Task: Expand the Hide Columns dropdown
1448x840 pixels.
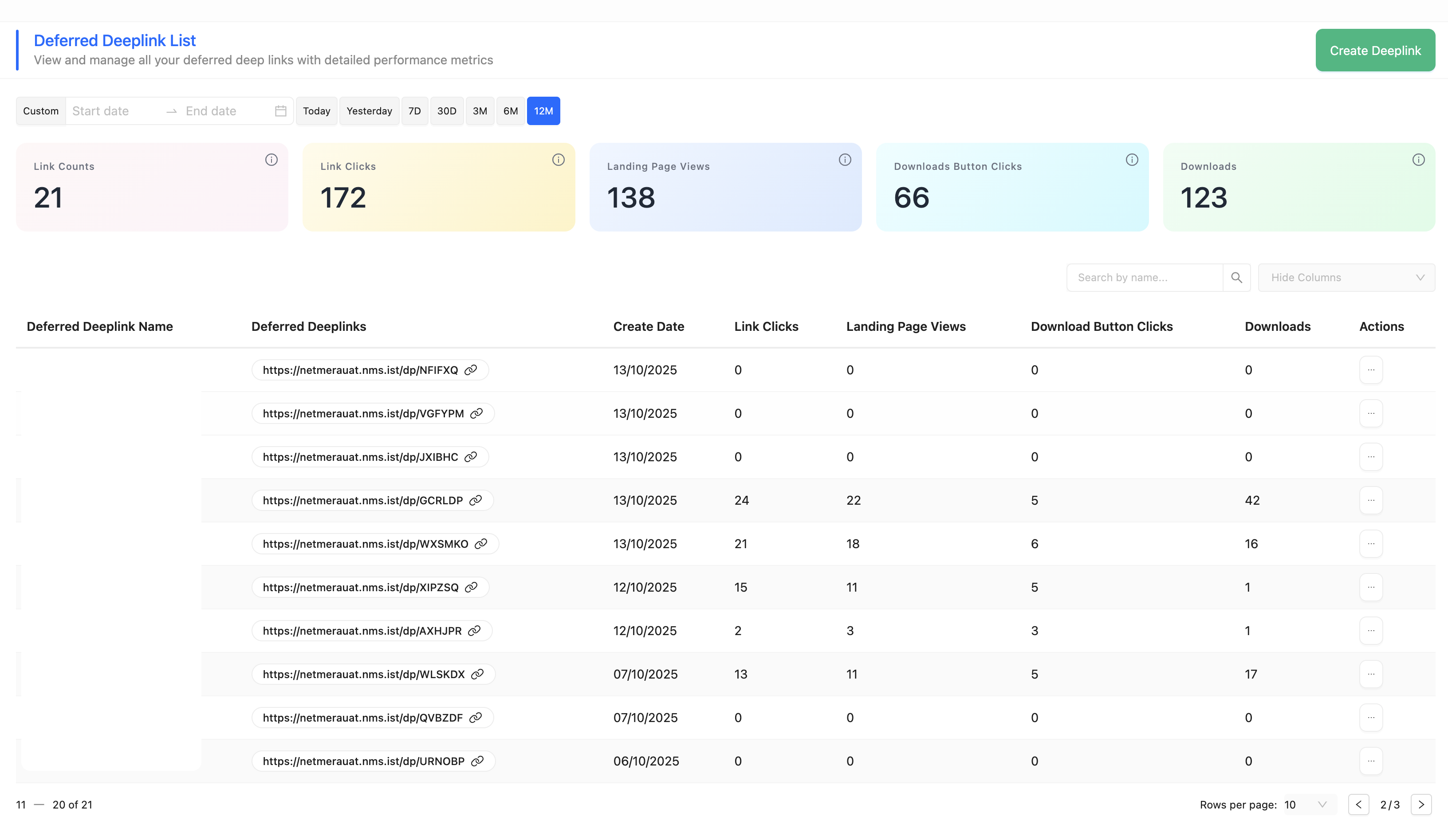Action: point(1346,278)
